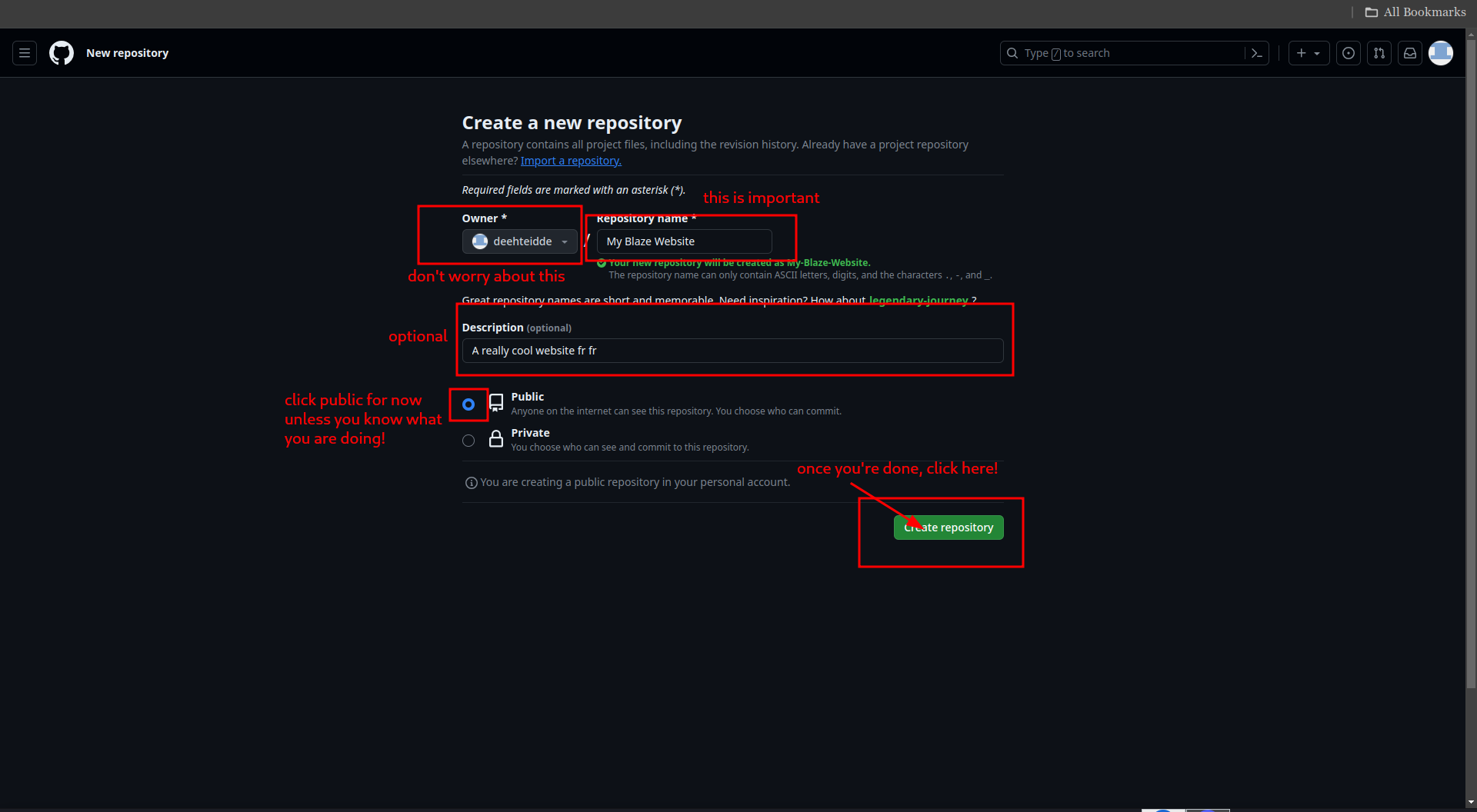Open the command palette icon
This screenshot has height=812, width=1477.
[1256, 53]
